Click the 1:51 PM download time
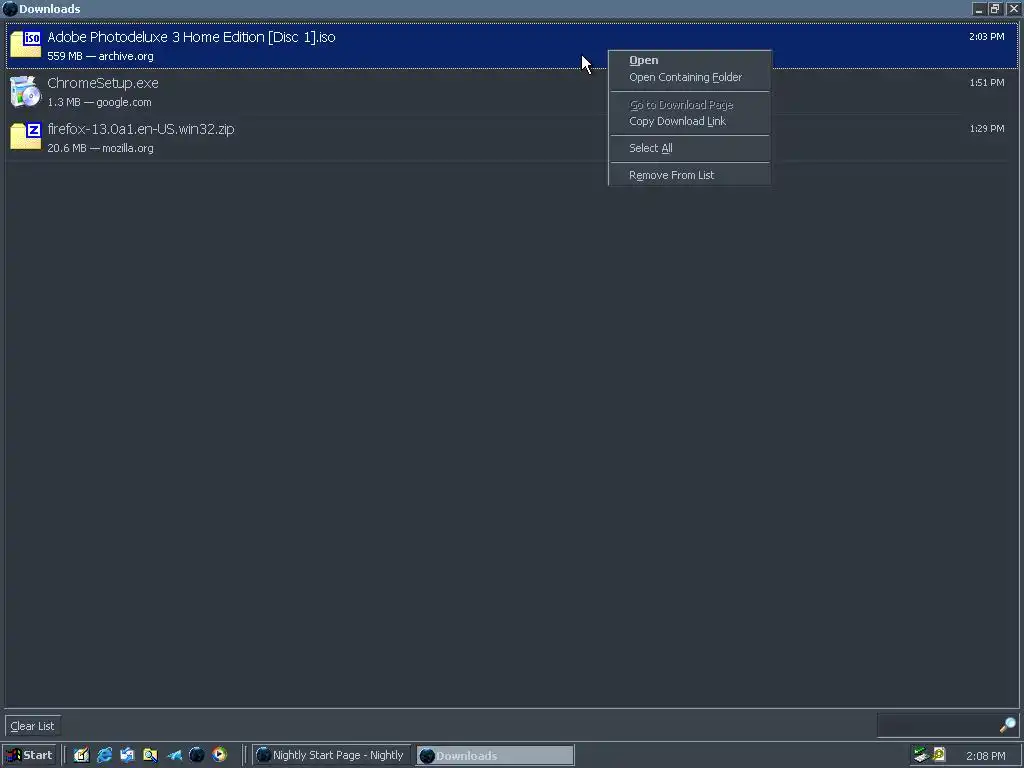The image size is (1024, 768). (987, 82)
